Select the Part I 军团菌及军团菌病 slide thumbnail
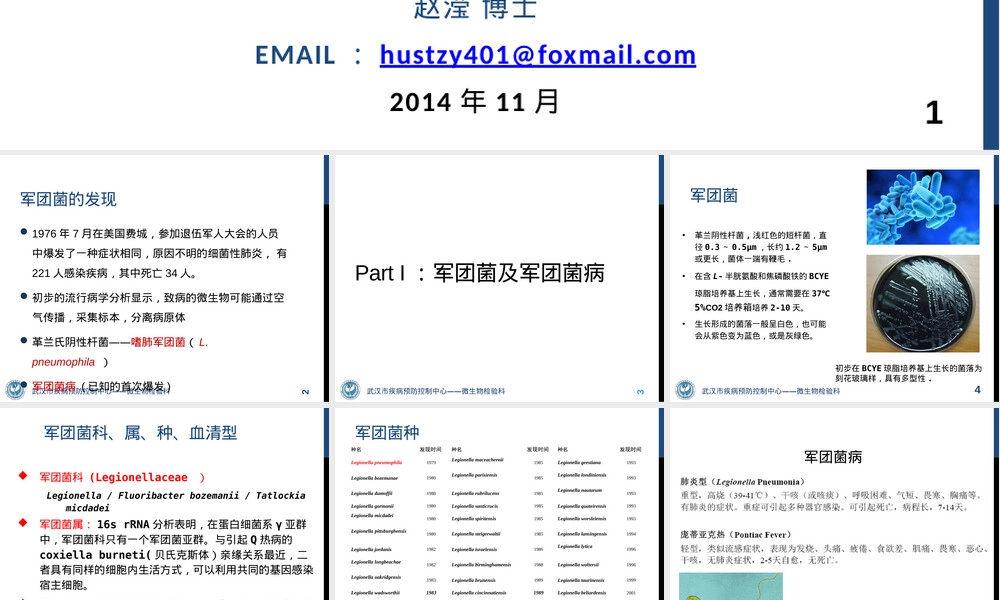 [x=499, y=279]
